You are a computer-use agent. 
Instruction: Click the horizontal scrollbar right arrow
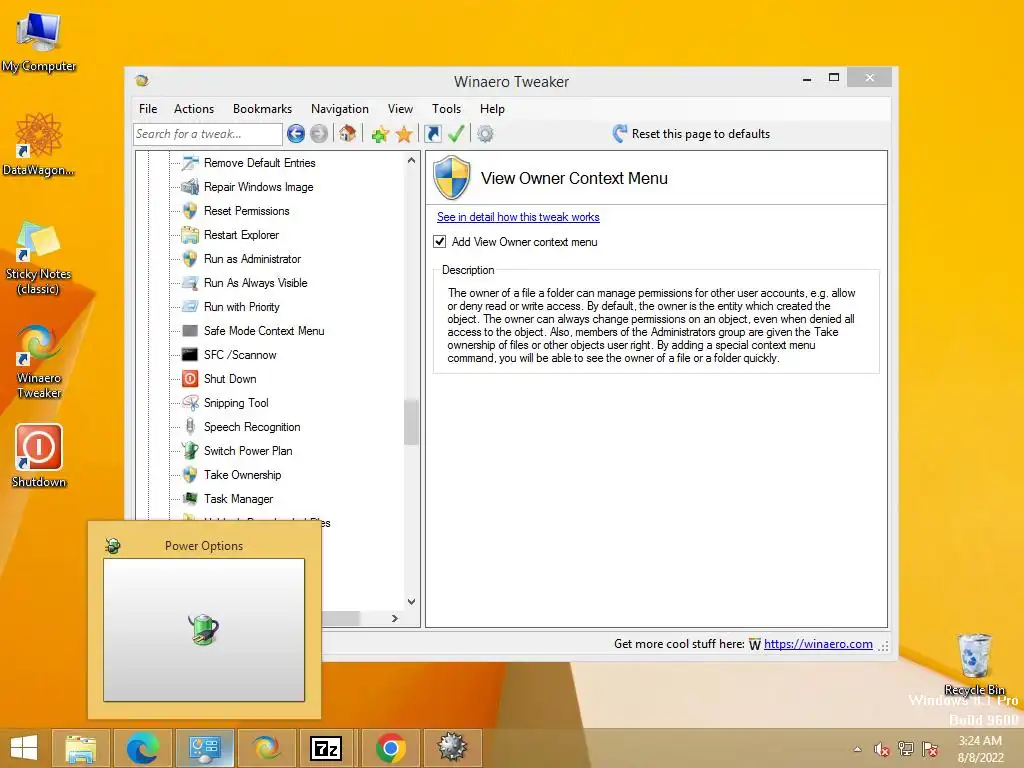(x=394, y=618)
